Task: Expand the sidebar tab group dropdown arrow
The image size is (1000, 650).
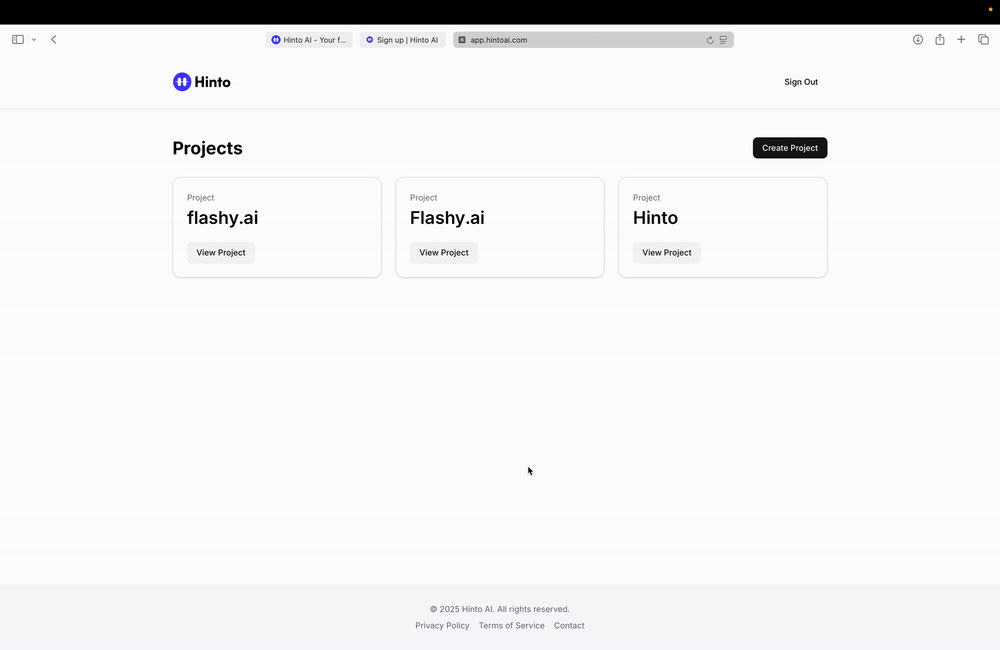Action: [x=34, y=40]
